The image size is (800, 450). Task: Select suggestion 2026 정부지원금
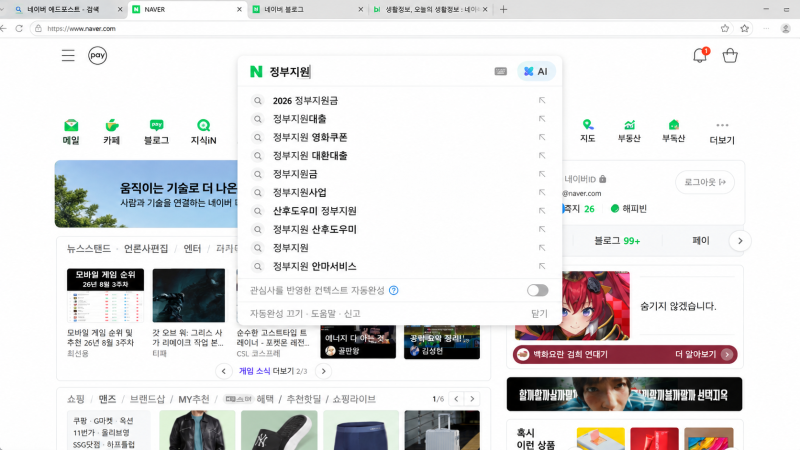pyautogui.click(x=305, y=101)
